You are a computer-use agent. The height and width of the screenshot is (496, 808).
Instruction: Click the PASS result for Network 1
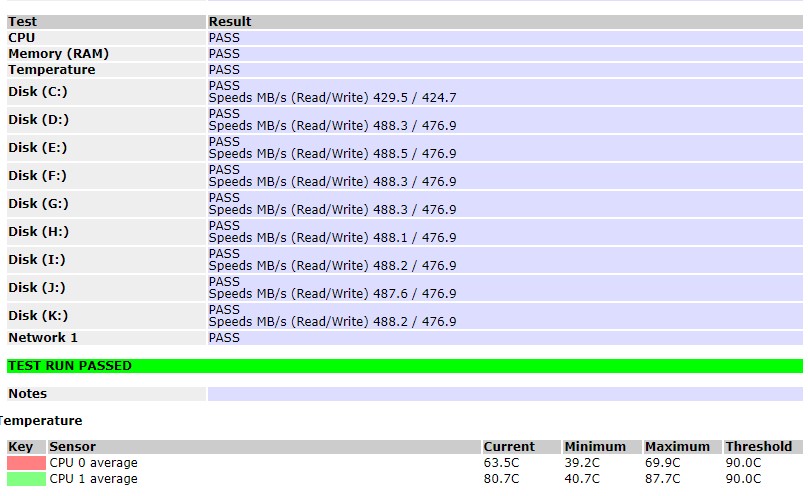coord(224,338)
